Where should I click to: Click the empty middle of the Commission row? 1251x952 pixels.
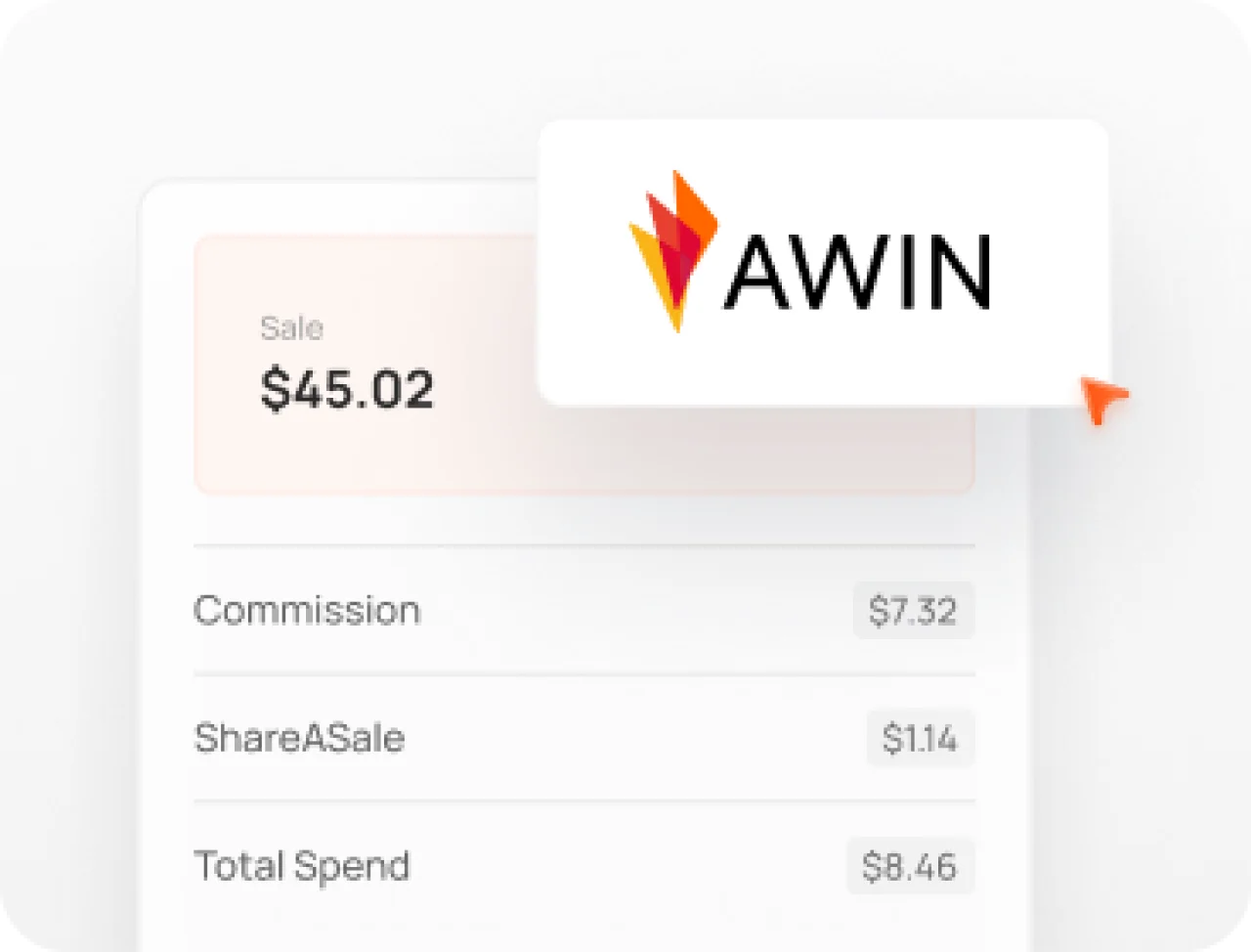(635, 611)
